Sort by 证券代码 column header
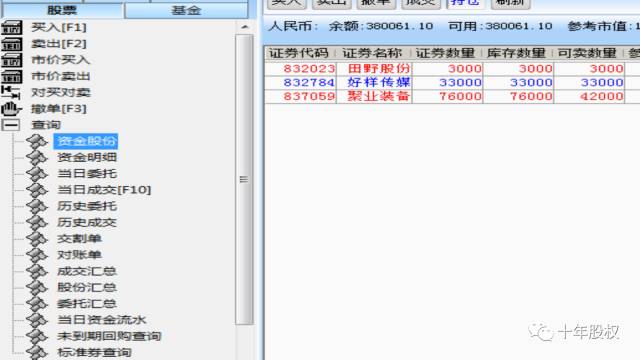Image resolution: width=640 pixels, height=360 pixels. [x=299, y=53]
